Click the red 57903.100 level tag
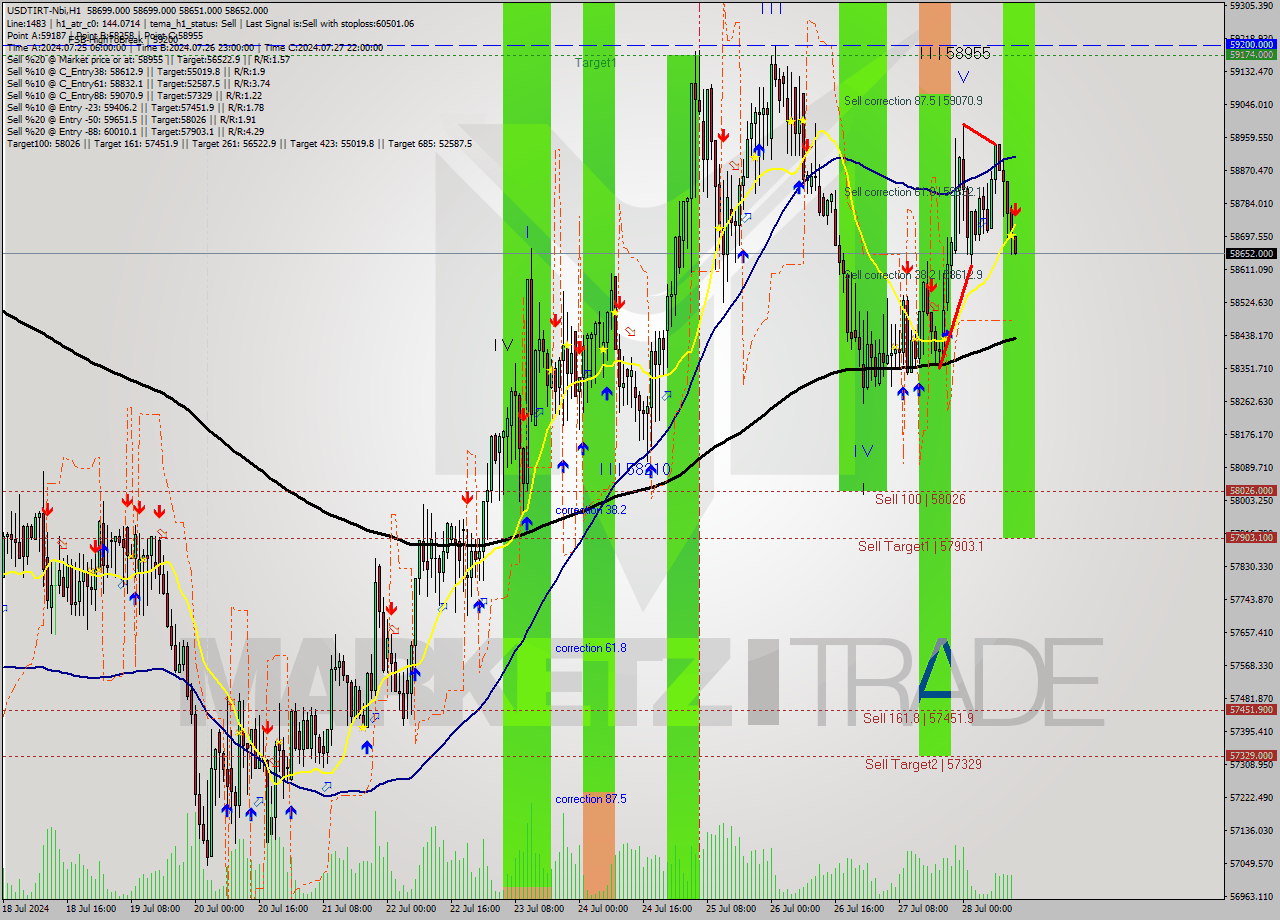The width and height of the screenshot is (1280, 920). 1251,538
